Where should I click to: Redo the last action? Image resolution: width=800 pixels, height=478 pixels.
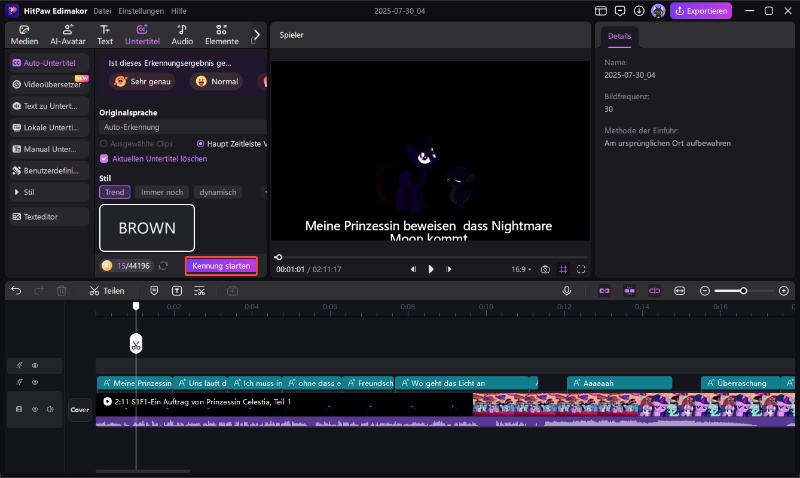click(x=39, y=291)
